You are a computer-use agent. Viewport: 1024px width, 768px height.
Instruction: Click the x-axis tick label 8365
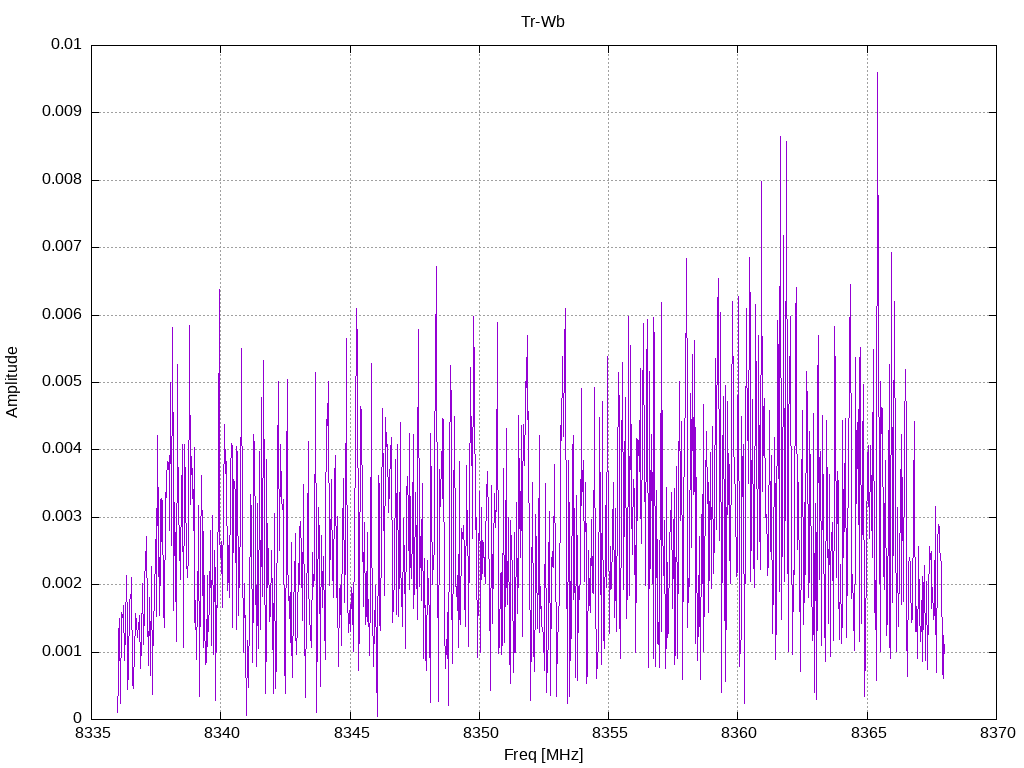tap(868, 733)
